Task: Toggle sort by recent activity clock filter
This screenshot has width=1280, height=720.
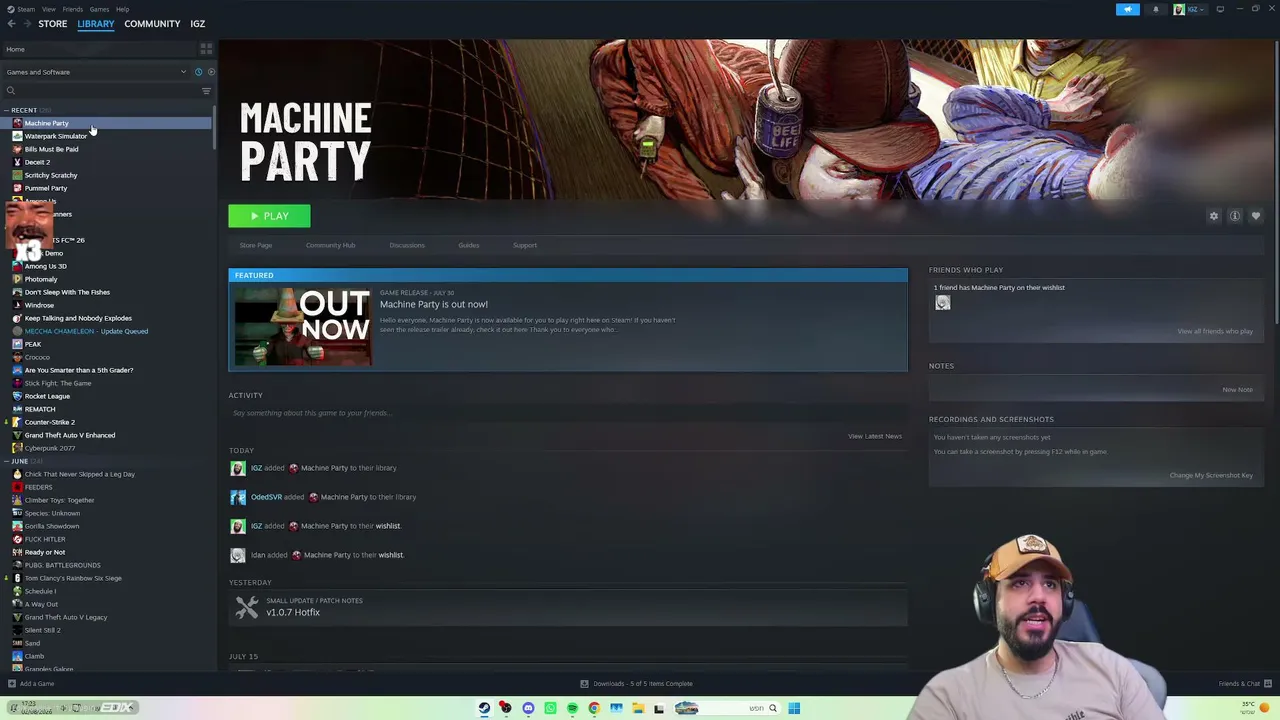Action: pyautogui.click(x=198, y=72)
